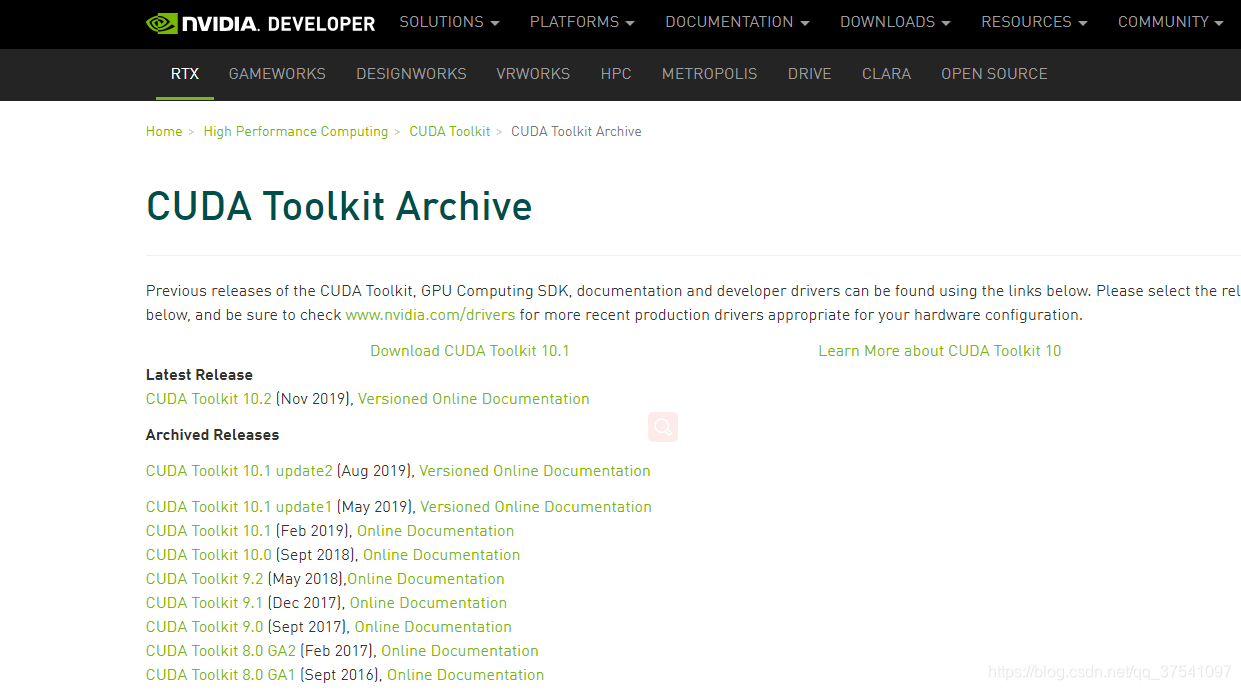1241x690 pixels.
Task: Click the pink magnifier search icon
Action: click(x=663, y=427)
